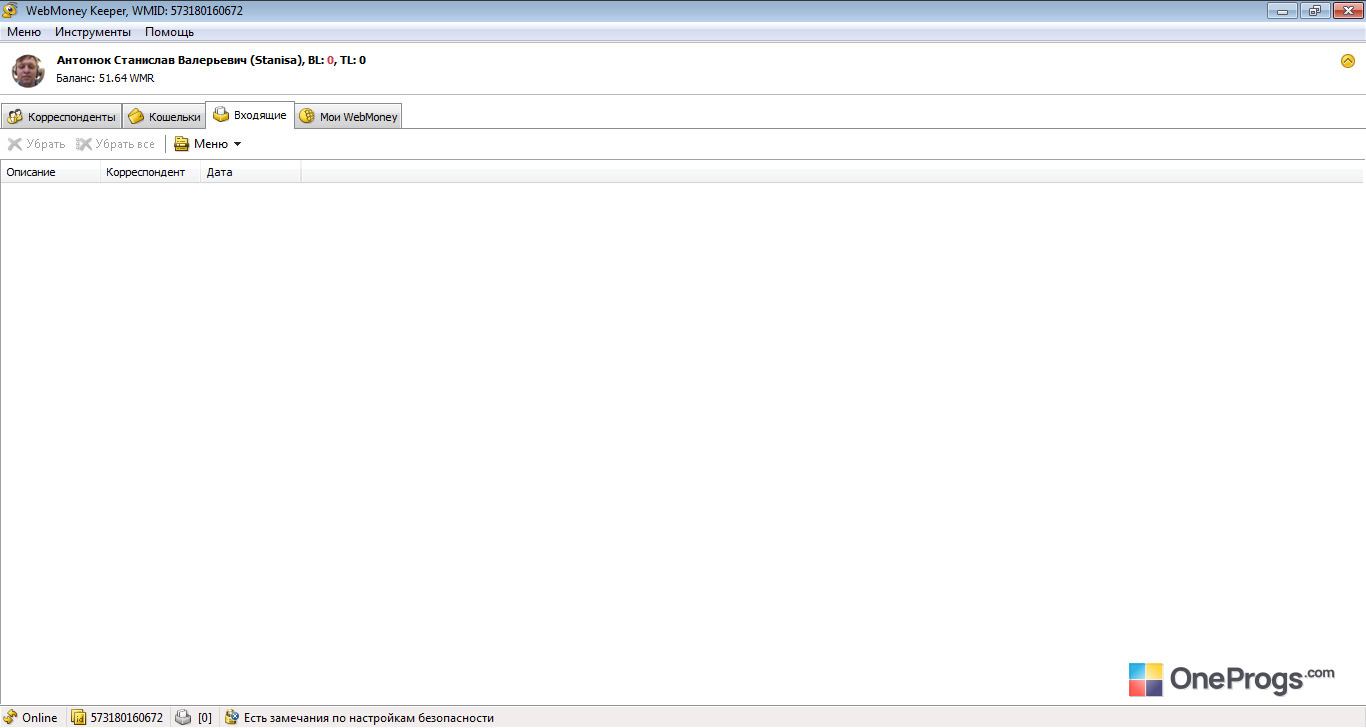Open the Помощь menu
Screen dimensions: 1366x728
tap(169, 32)
